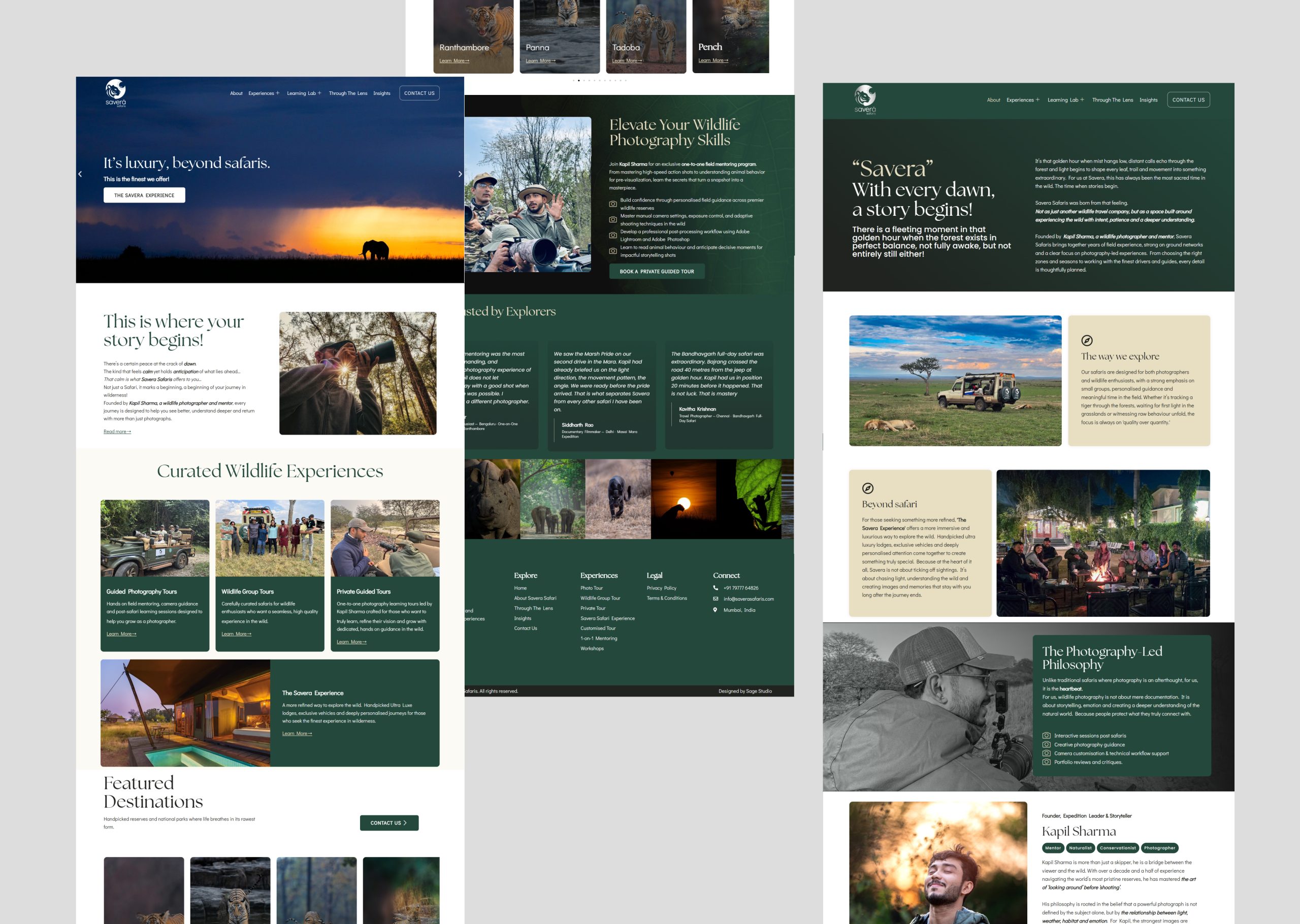Viewport: 1300px width, 924px height.
Task: Click the envelope icon beside info@saverasafaris.com
Action: tap(716, 599)
